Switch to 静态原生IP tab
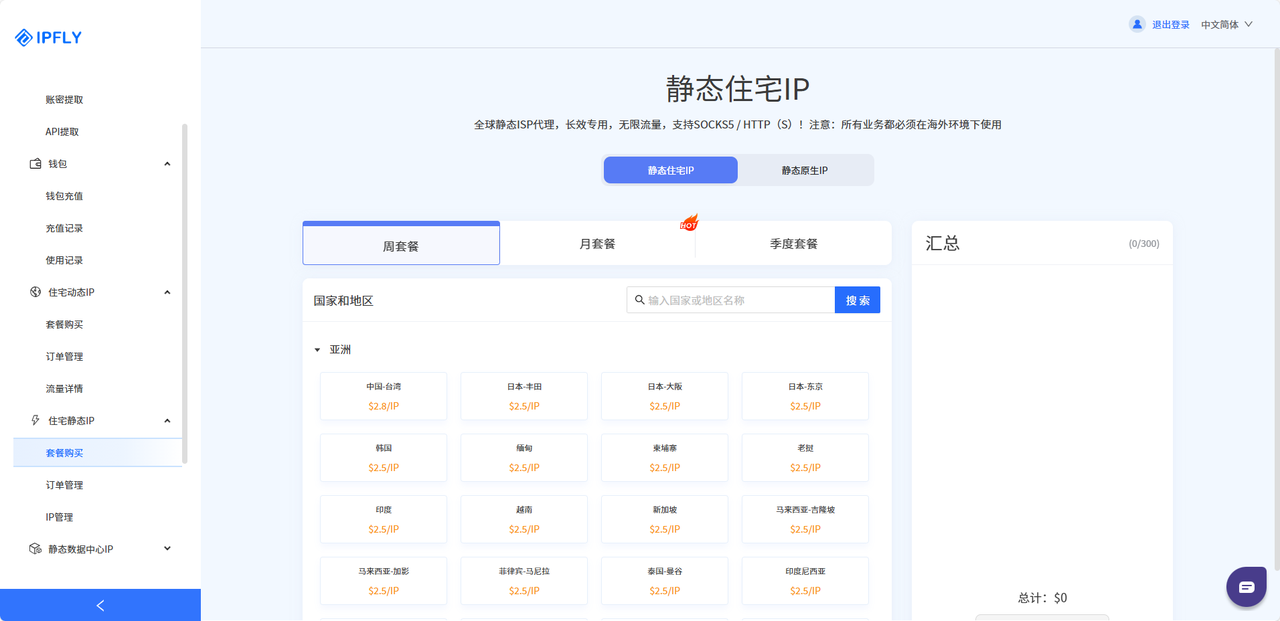The width and height of the screenshot is (1280, 621). [x=805, y=170]
